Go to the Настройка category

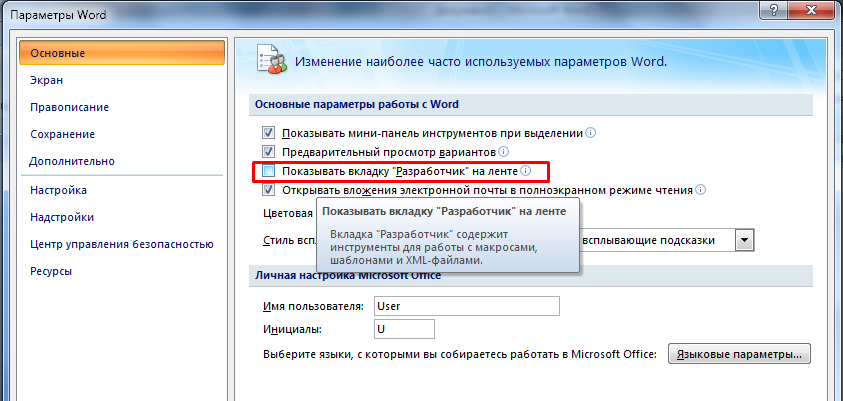(59, 190)
